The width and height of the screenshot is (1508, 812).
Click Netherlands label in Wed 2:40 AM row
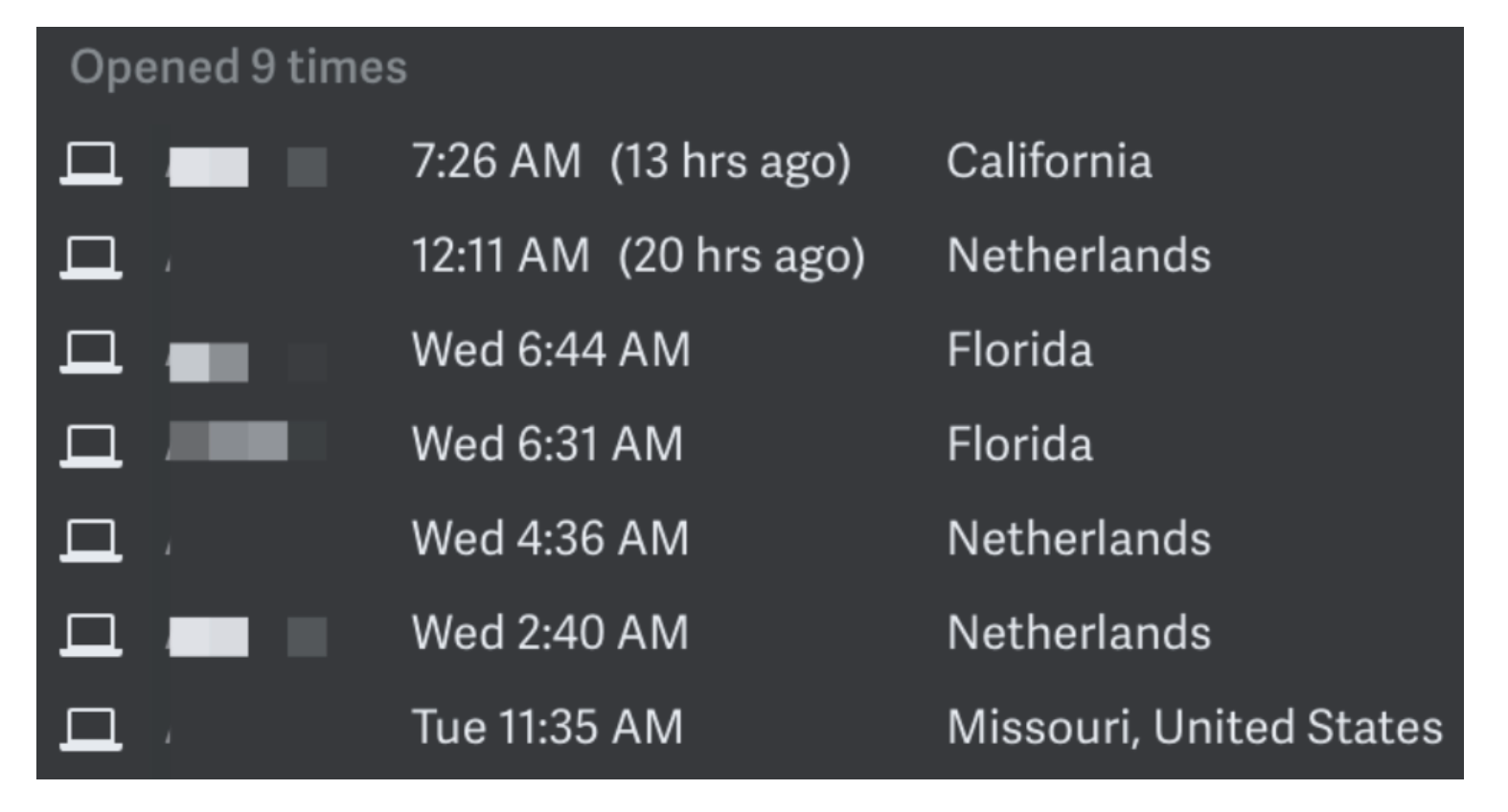(x=1079, y=633)
